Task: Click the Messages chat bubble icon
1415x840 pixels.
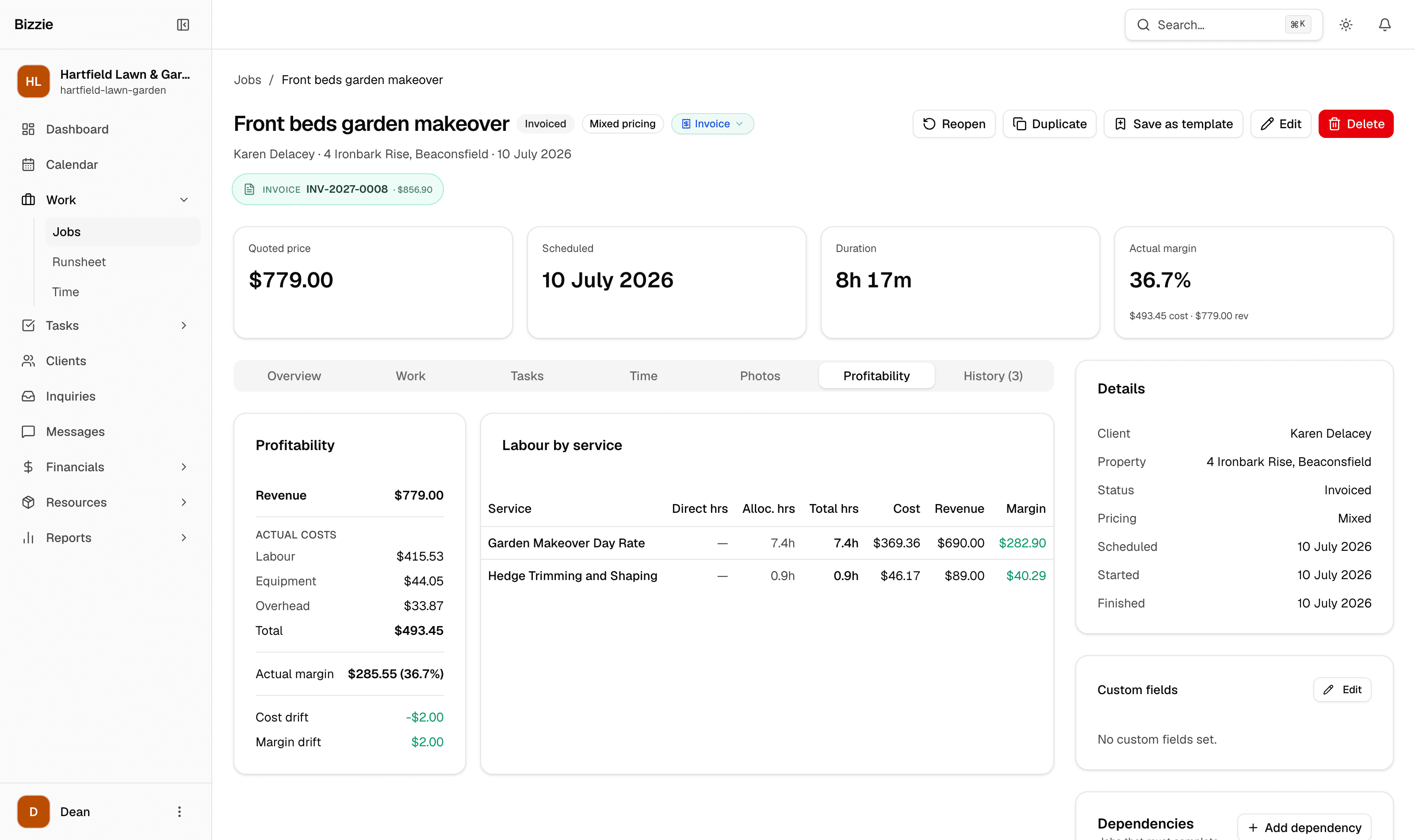Action: click(28, 432)
